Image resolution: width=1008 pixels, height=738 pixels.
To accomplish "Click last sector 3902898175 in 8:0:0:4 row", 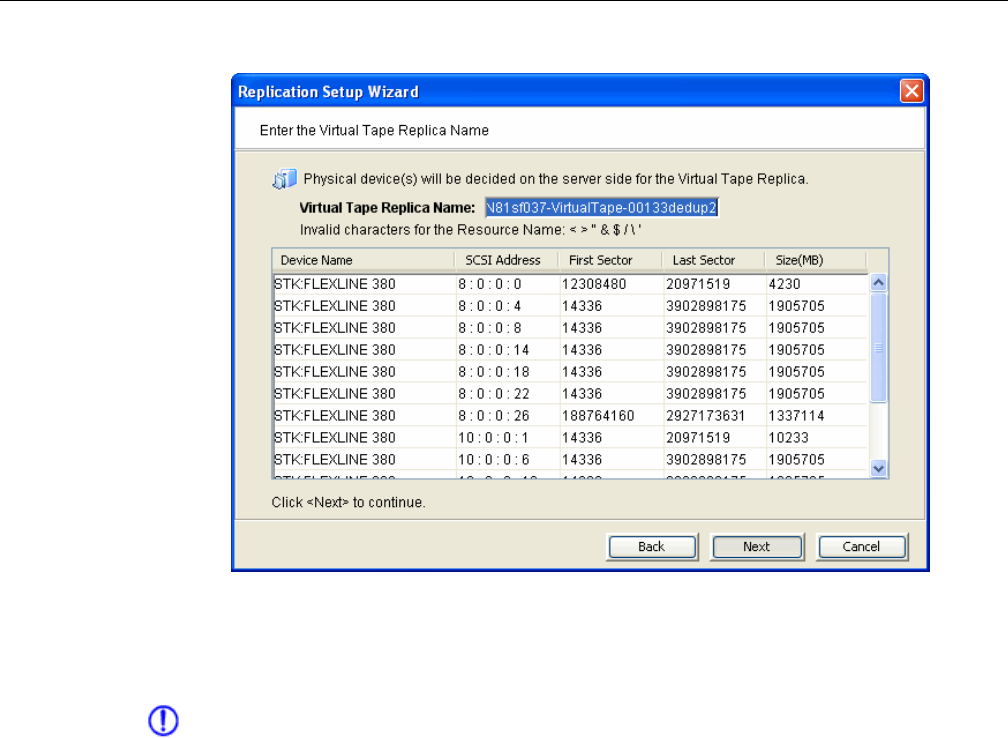I will coord(706,306).
